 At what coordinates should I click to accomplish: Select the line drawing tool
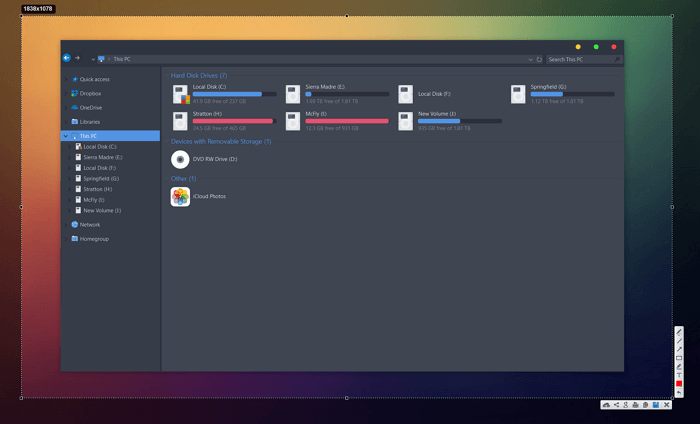click(x=679, y=341)
